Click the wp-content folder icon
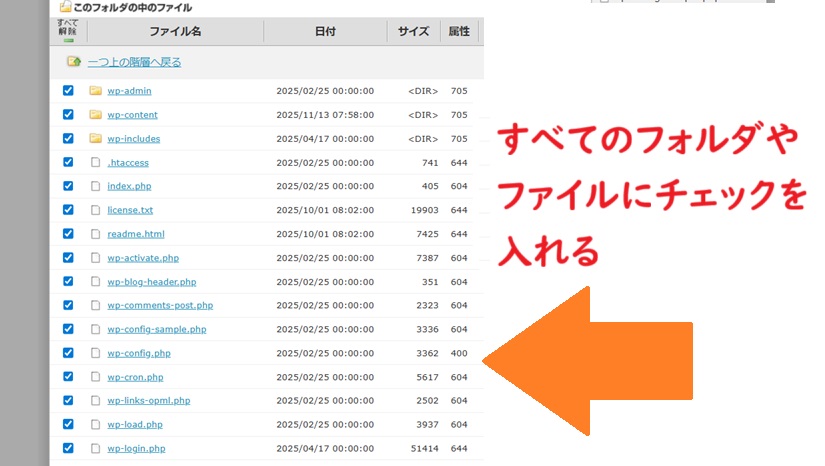 [x=95, y=114]
